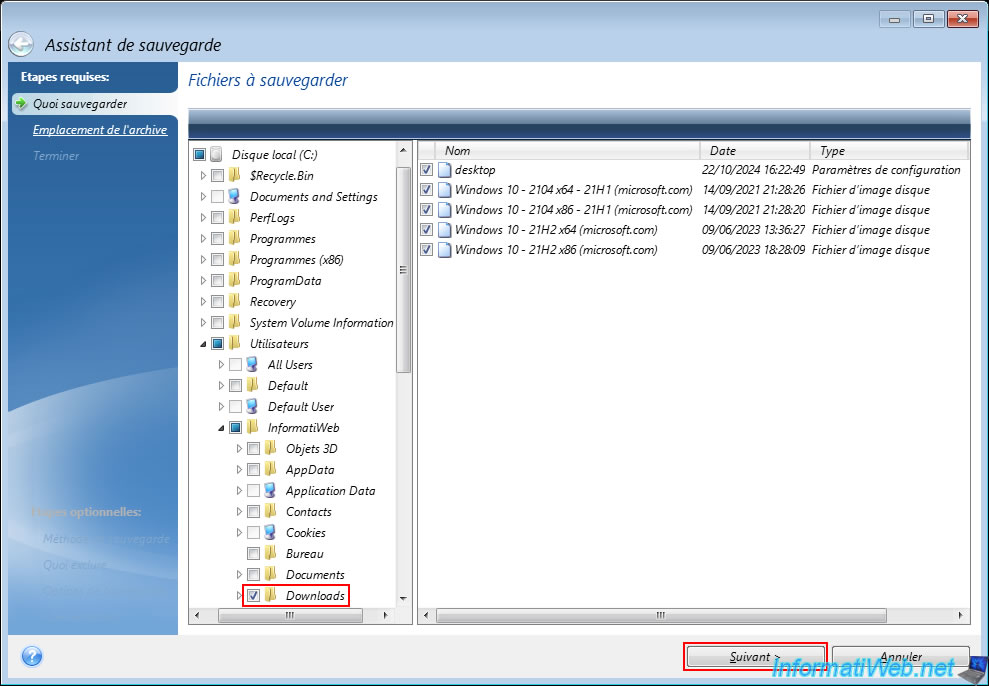Click the desktop file icon in list
This screenshot has width=989, height=686.
pos(444,170)
